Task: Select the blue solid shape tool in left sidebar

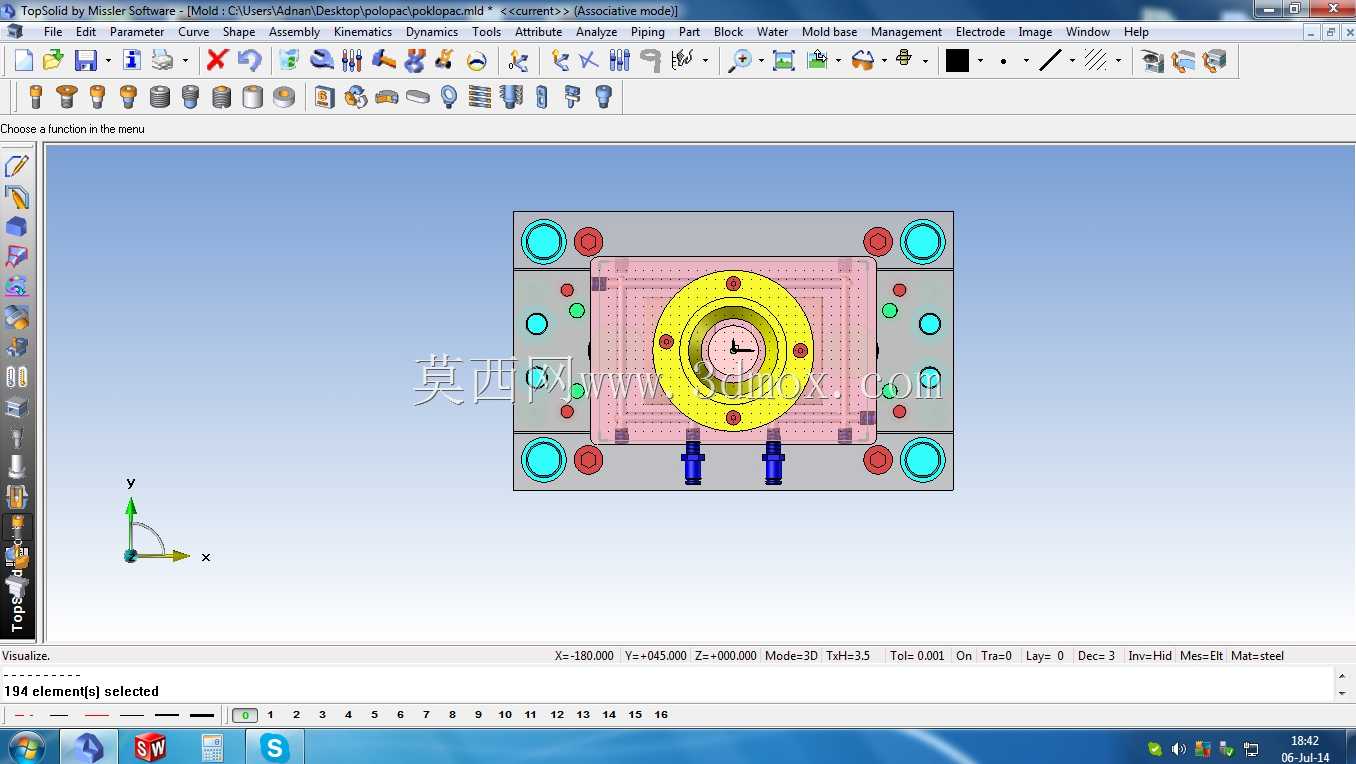Action: click(17, 226)
